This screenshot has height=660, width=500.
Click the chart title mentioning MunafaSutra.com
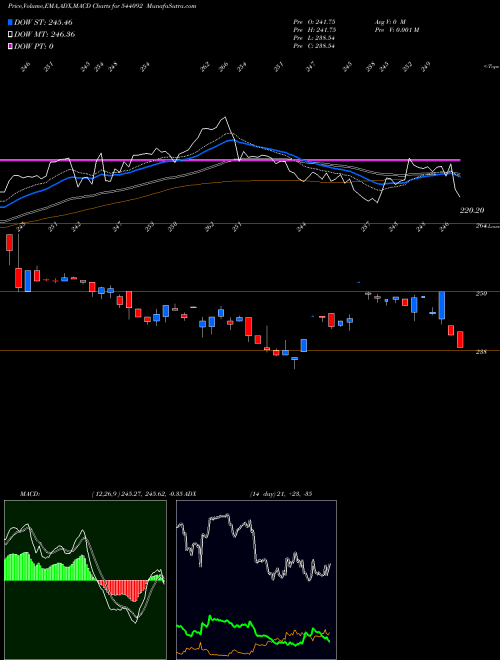102,6
